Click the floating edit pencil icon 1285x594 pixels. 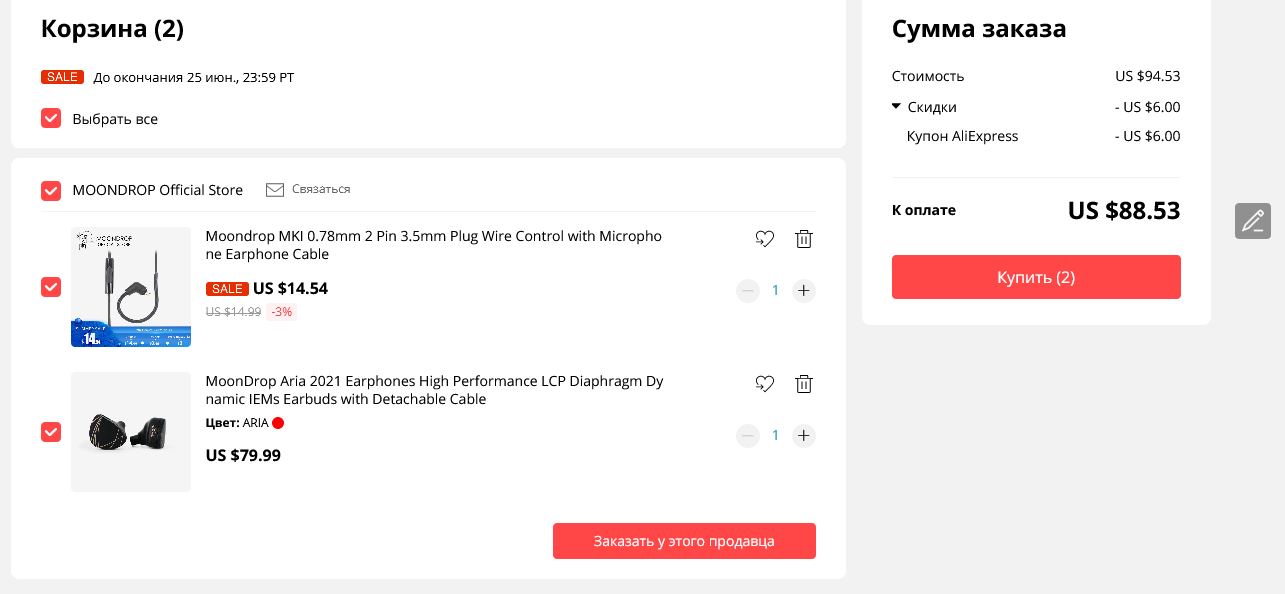click(x=1252, y=221)
